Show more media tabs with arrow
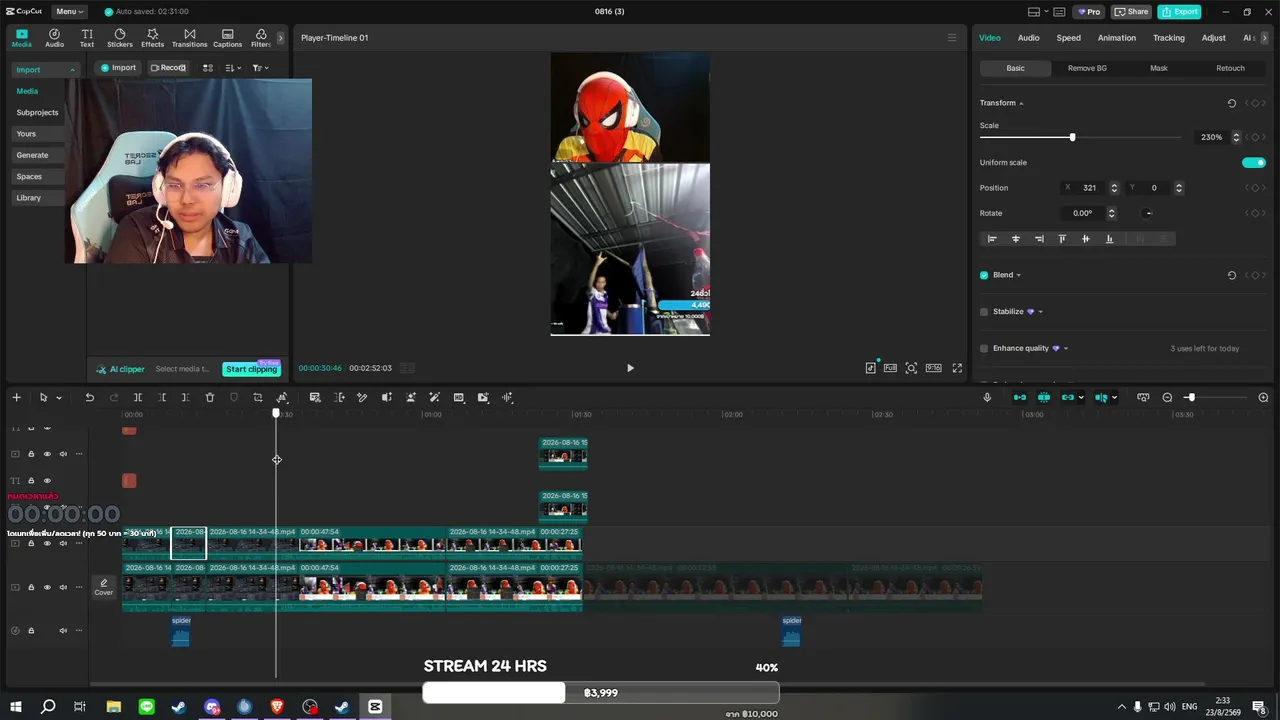This screenshot has width=1280, height=720. click(280, 38)
